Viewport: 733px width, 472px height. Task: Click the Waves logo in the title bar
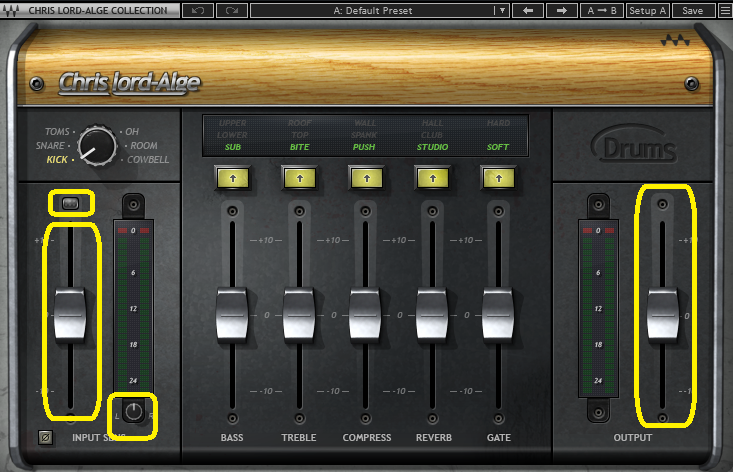click(x=10, y=10)
